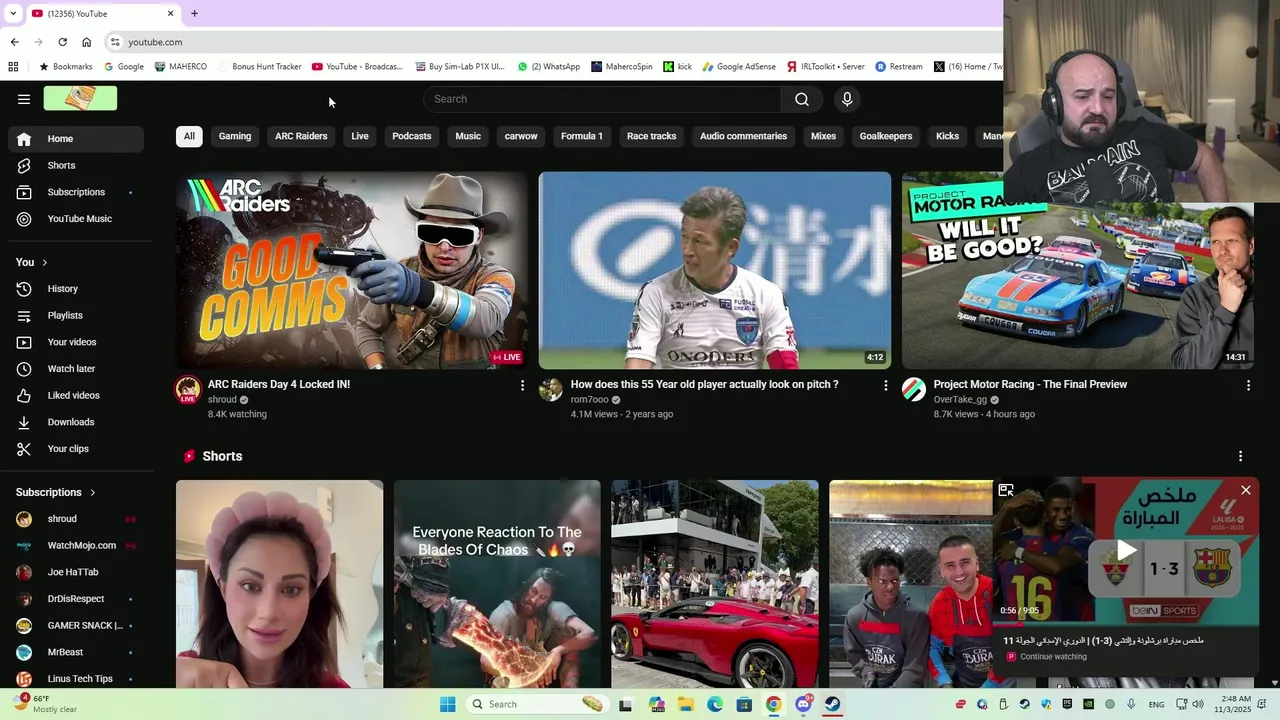Open options for ARC Raiders Day 4 video

pyautogui.click(x=522, y=385)
